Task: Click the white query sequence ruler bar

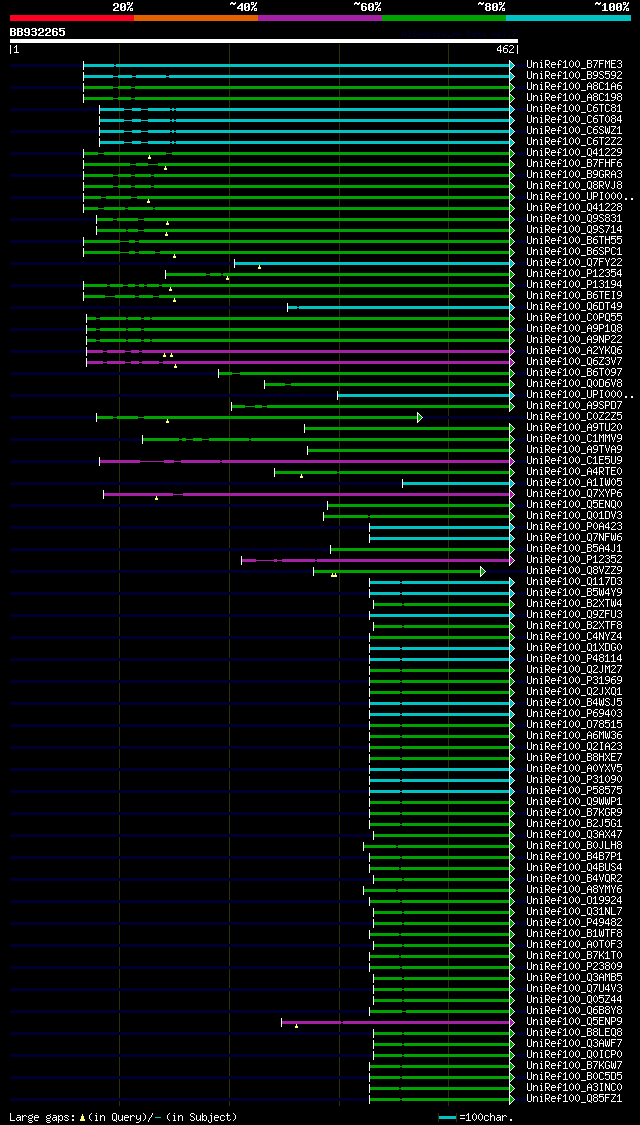Action: point(264,41)
